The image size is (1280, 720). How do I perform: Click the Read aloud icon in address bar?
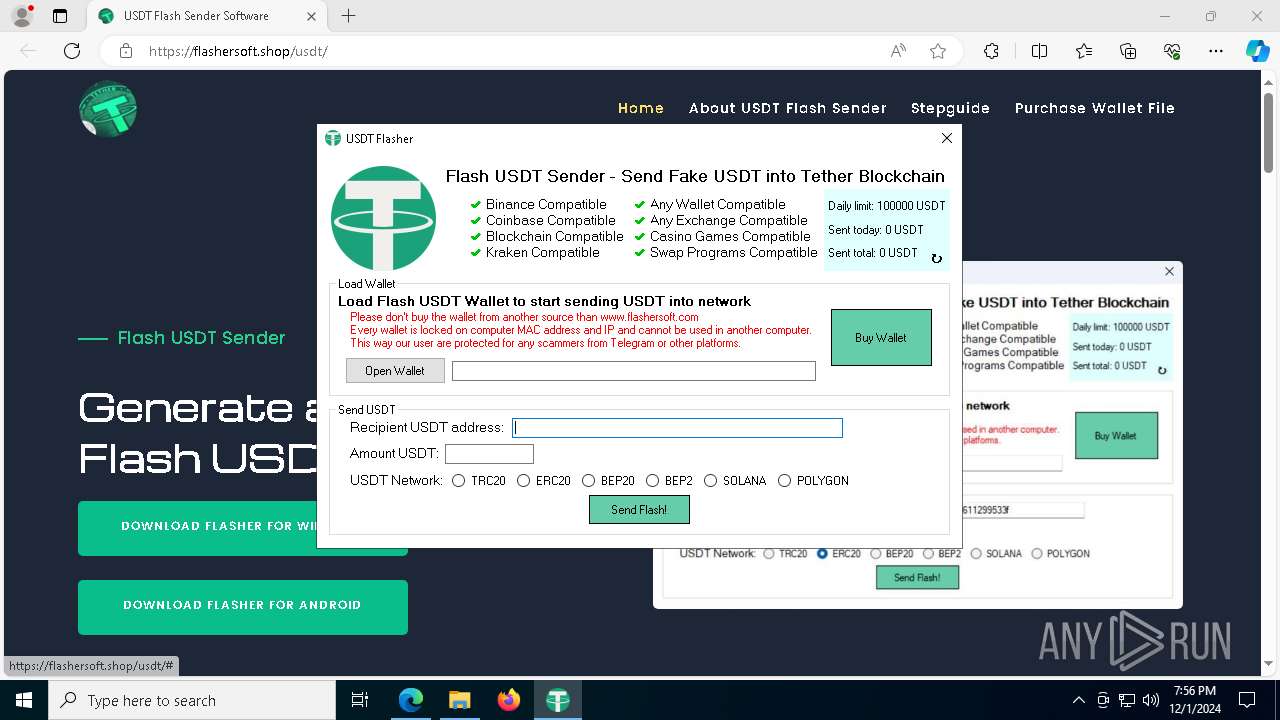(898, 51)
